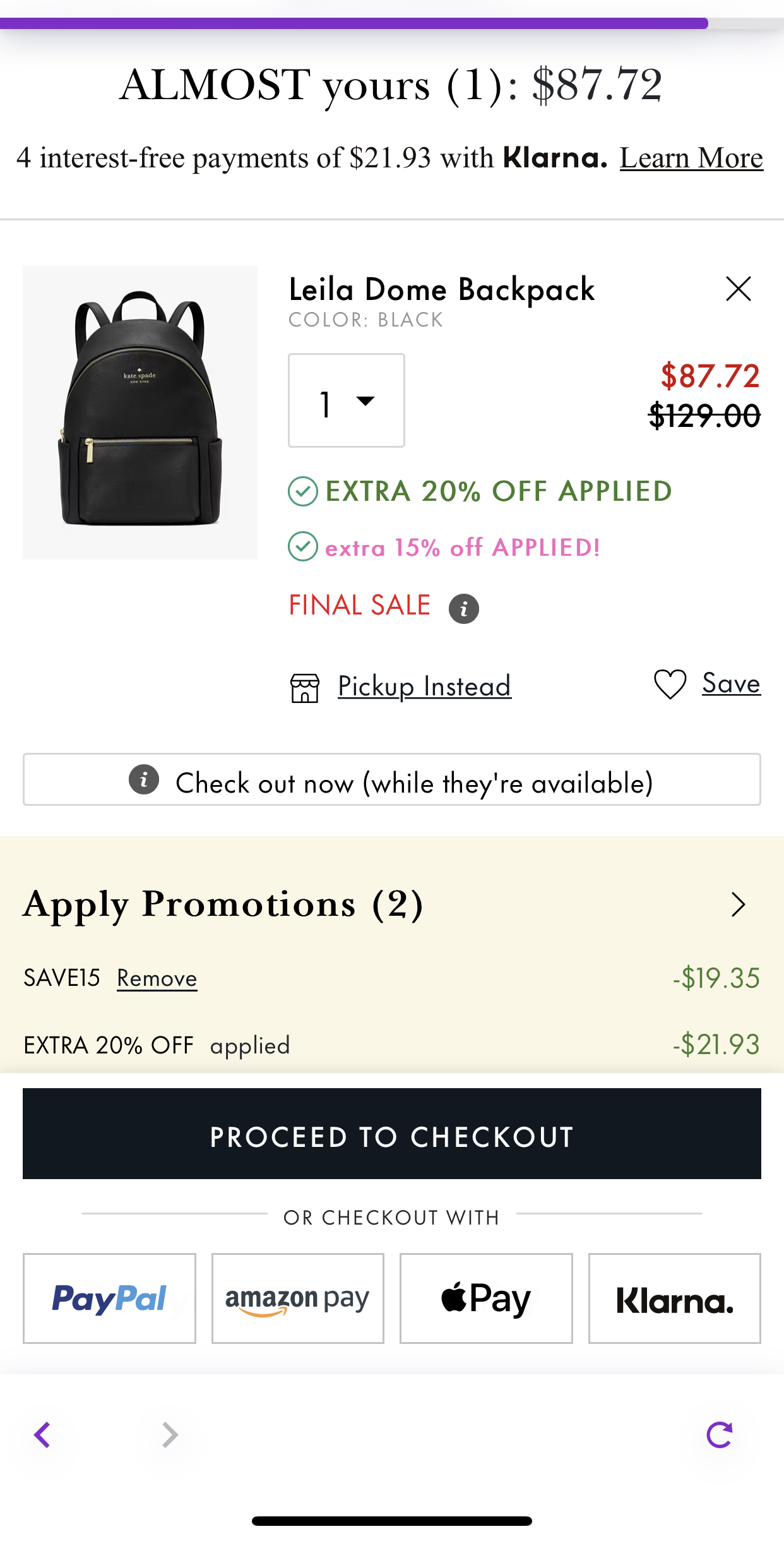The image size is (784, 1541).
Task: Remove the Leila Dome Backpack with the X icon
Action: coord(738,289)
